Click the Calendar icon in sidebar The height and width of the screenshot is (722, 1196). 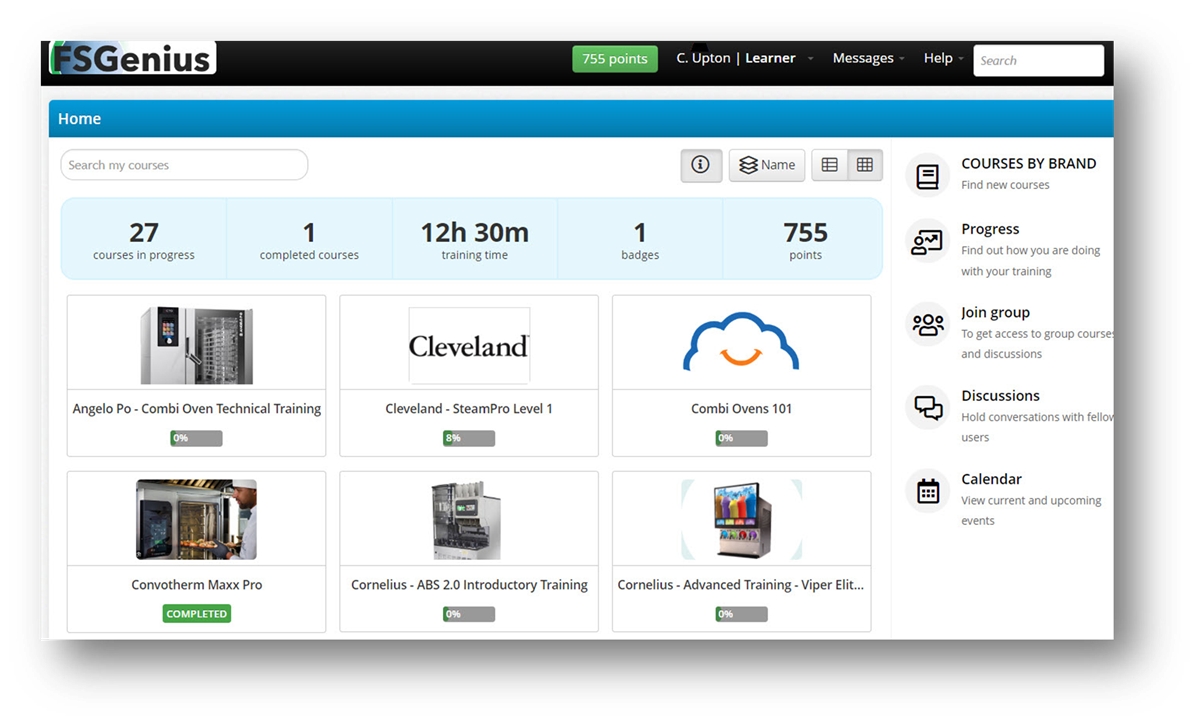point(928,491)
